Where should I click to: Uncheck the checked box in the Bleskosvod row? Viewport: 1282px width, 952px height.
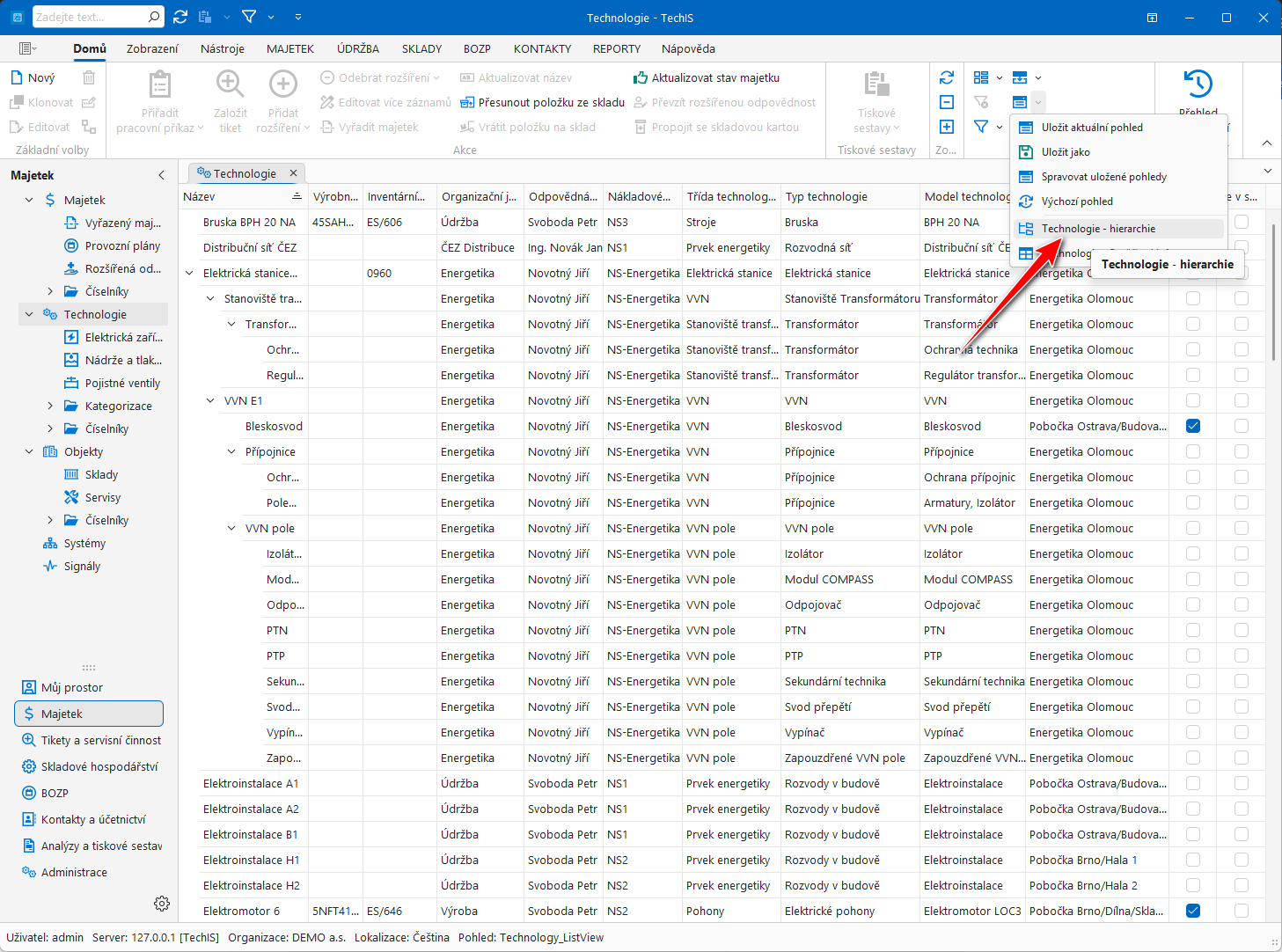coord(1193,426)
